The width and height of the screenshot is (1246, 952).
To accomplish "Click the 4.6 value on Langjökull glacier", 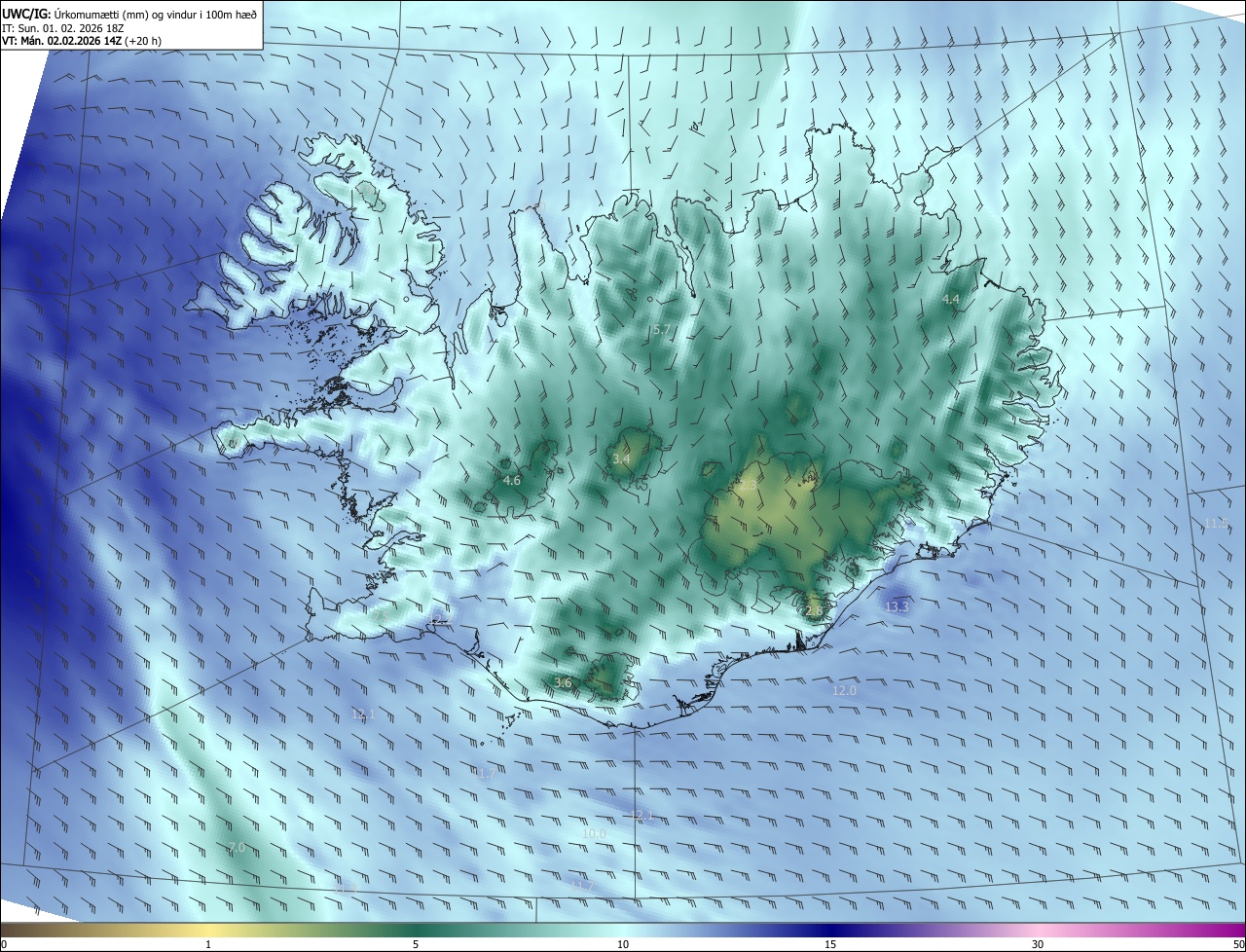I will click(x=512, y=480).
